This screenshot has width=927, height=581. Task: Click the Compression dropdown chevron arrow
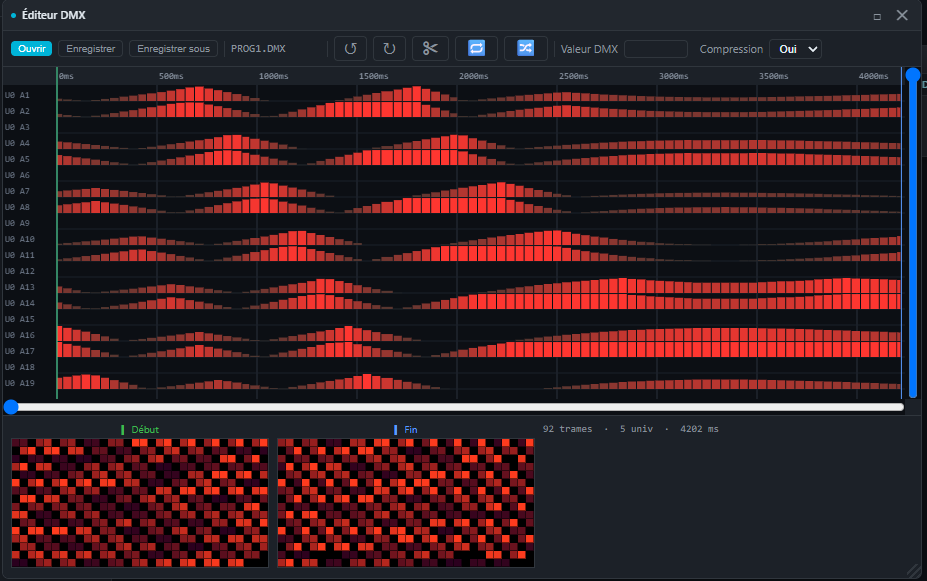[813, 49]
